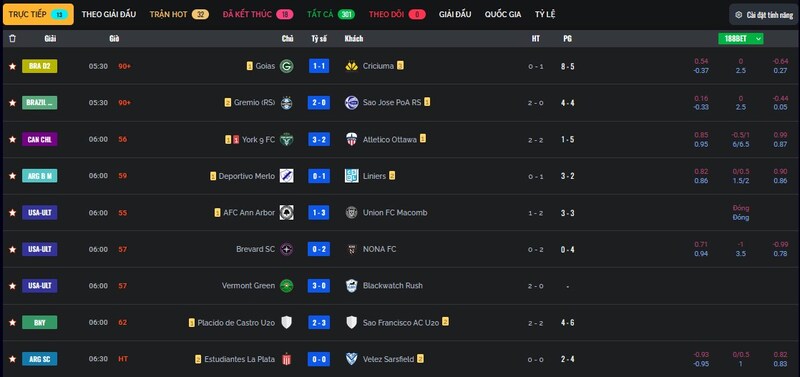Open the Brevard SC team link
Screen dimensions: 800x377
(256, 249)
